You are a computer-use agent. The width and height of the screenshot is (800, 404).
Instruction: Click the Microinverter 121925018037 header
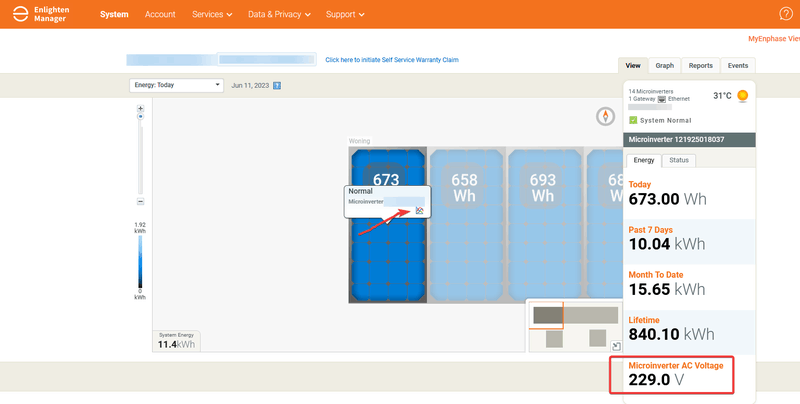[x=689, y=139]
